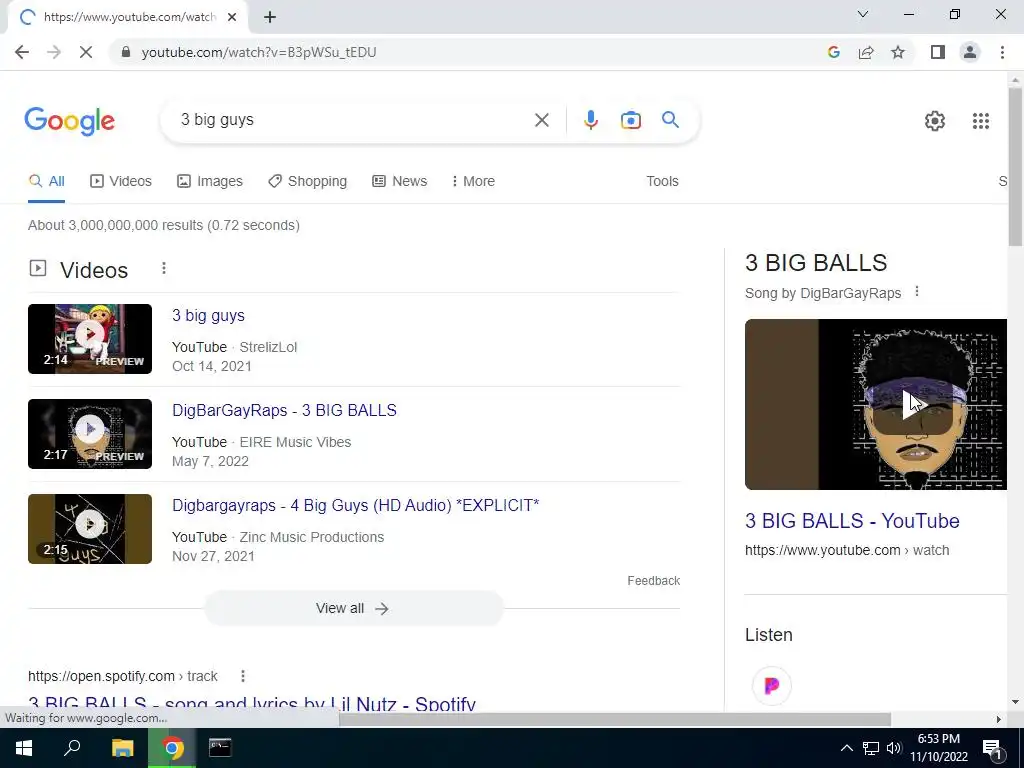Click the "Song by DigBarGayRaps" text
Image resolution: width=1024 pixels, height=768 pixels.
coord(823,293)
